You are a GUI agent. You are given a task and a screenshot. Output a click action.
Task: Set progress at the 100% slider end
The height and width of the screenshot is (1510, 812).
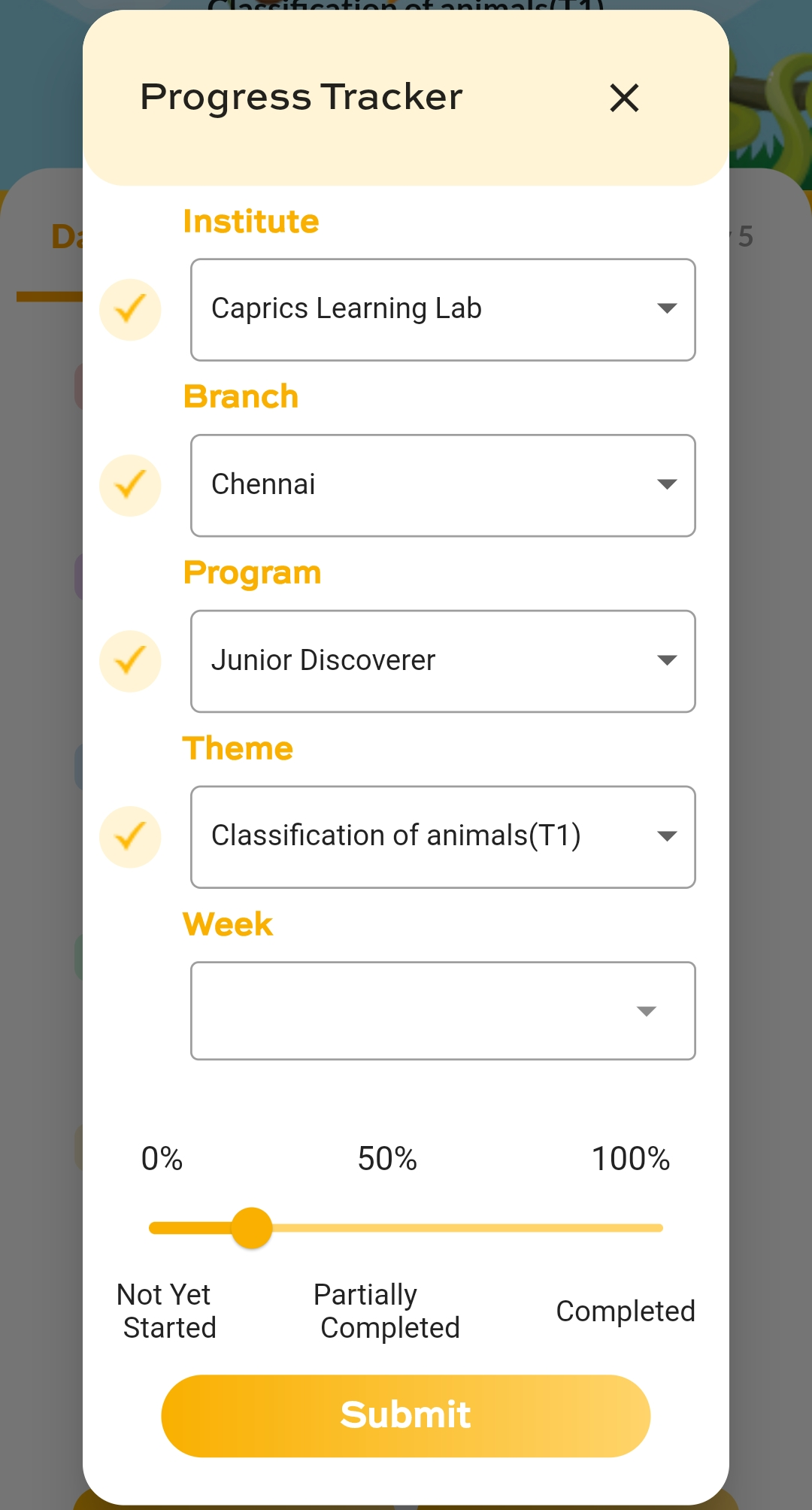[x=659, y=1228]
